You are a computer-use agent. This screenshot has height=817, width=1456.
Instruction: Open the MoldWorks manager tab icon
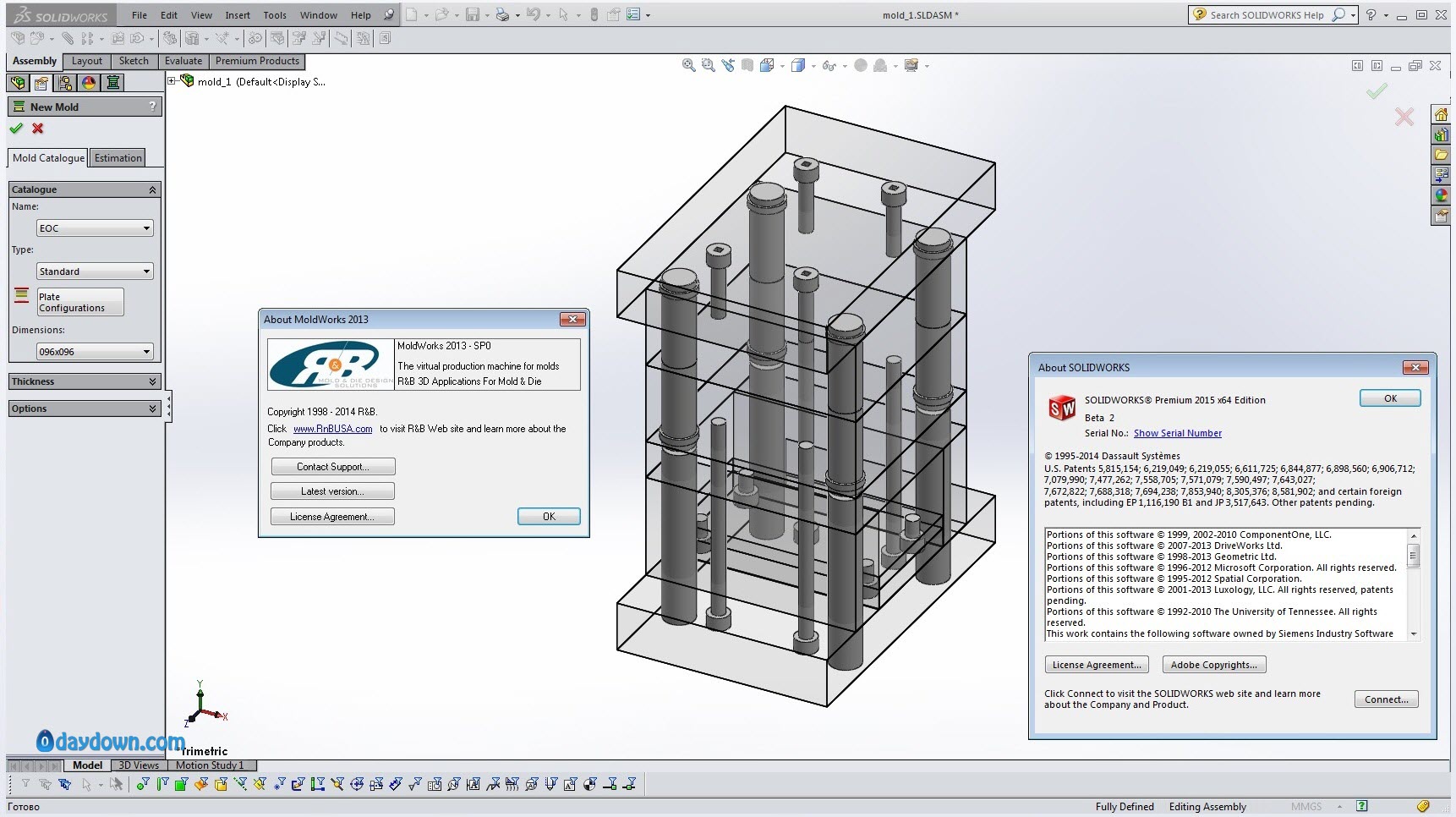(x=112, y=83)
